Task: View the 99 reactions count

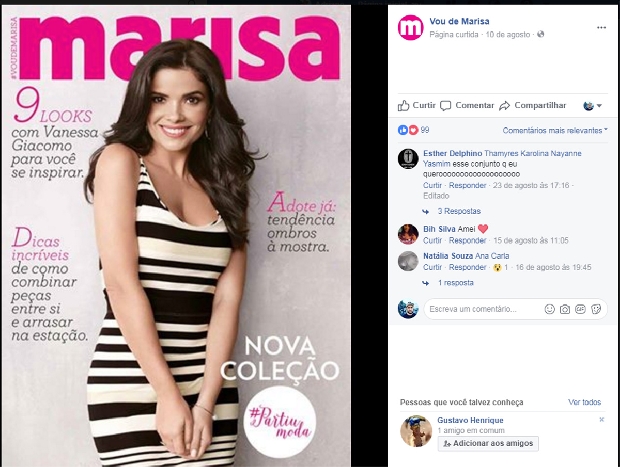Action: [x=425, y=130]
